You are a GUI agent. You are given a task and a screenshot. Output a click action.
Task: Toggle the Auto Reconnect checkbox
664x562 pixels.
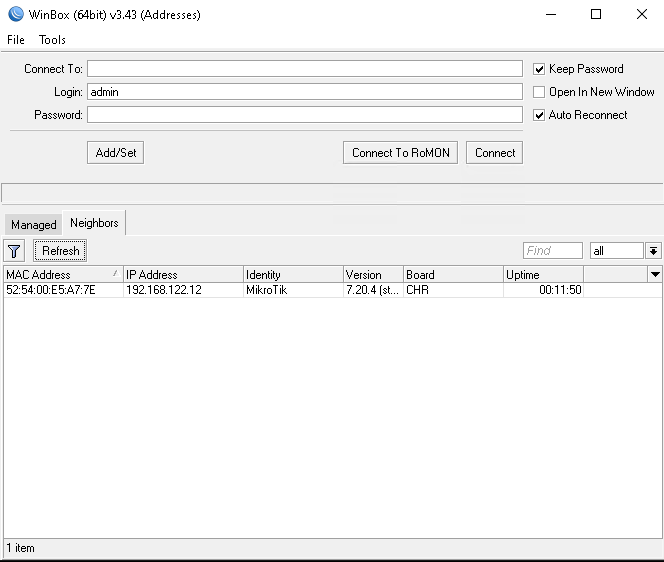pos(539,115)
